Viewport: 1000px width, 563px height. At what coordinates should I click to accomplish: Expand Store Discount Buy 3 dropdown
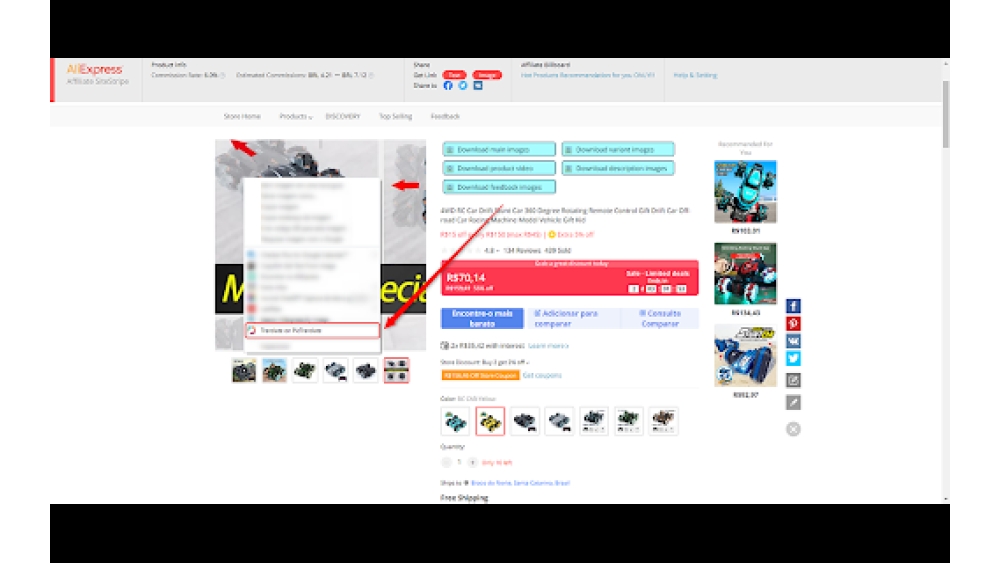point(527,362)
